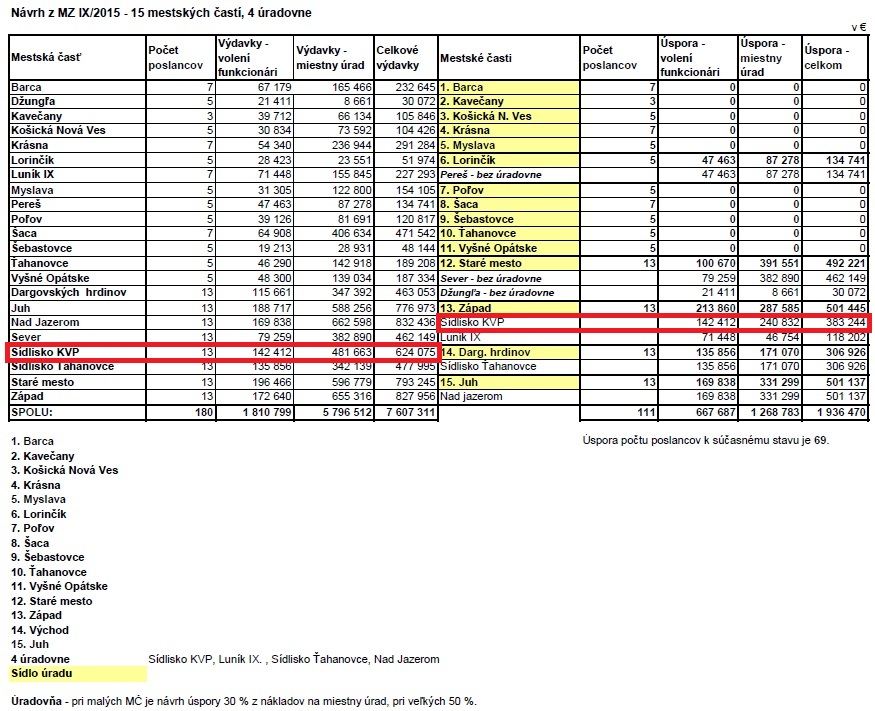This screenshot has height=711, width=875.
Task: Select the currency note 'v €'
Action: (x=858, y=27)
